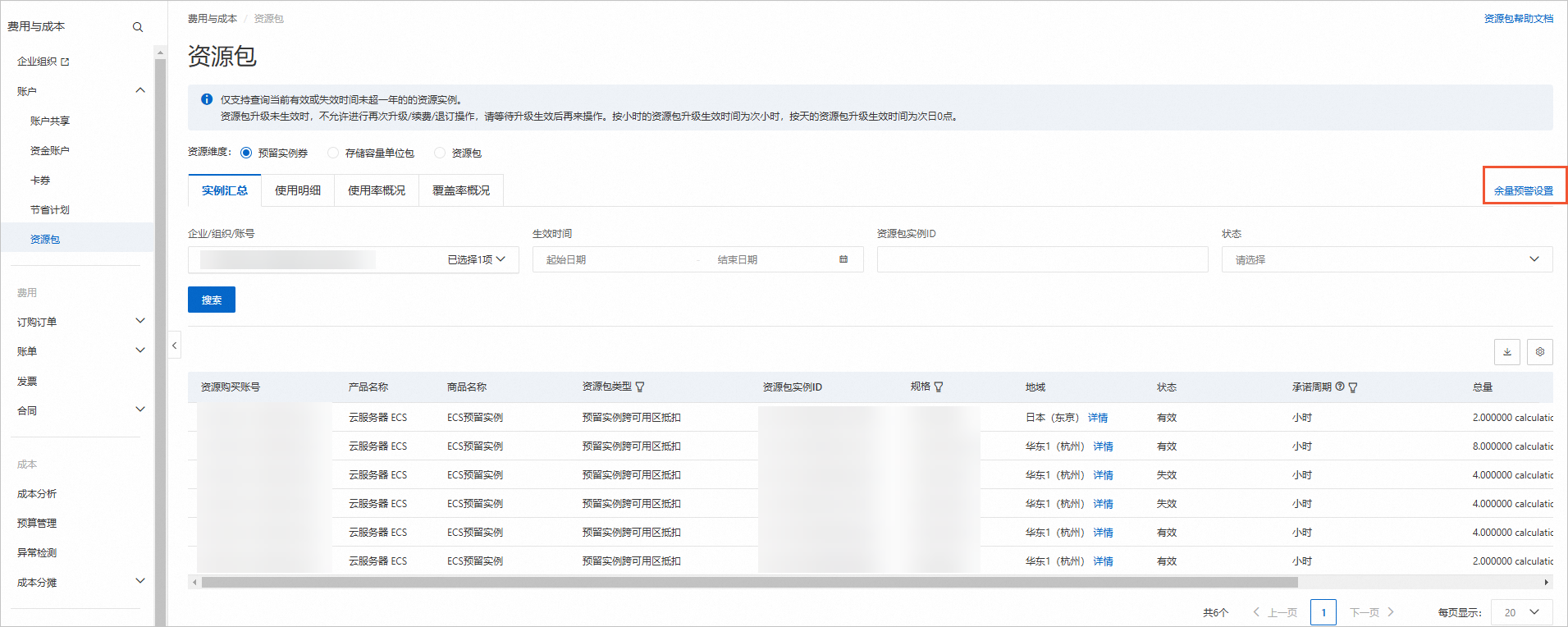This screenshot has width=1568, height=627.
Task: Expand the 订购订单 sidebar menu
Action: pos(140,322)
